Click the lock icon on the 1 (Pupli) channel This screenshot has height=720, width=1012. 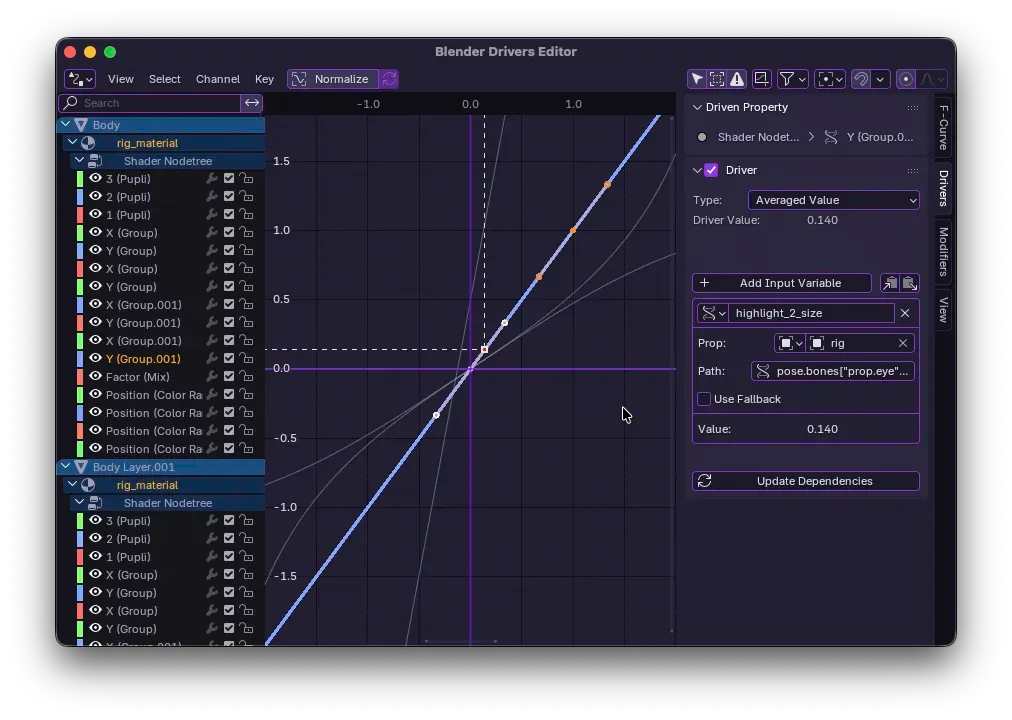click(245, 214)
